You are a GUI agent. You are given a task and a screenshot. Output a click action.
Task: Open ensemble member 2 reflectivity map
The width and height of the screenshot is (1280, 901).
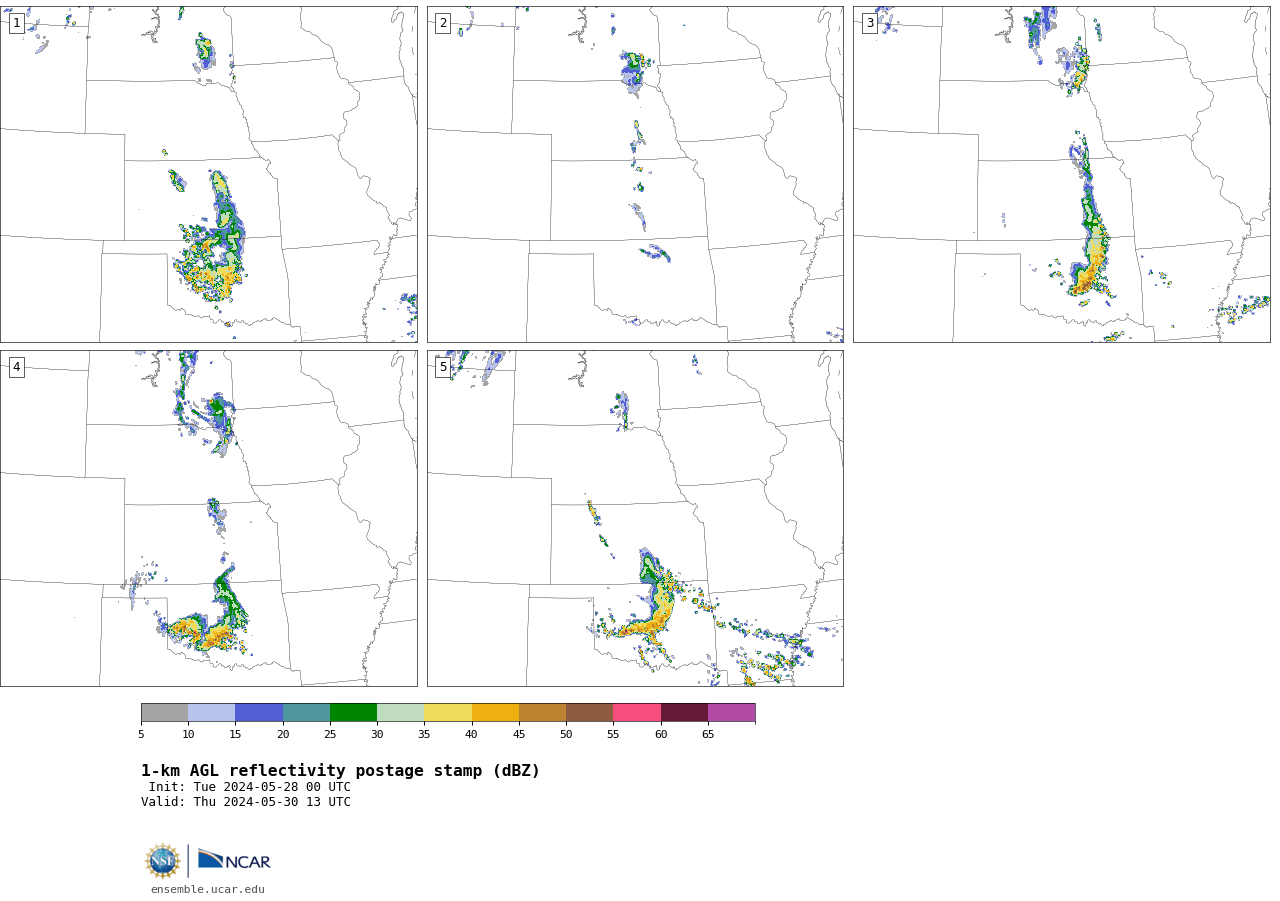[635, 175]
